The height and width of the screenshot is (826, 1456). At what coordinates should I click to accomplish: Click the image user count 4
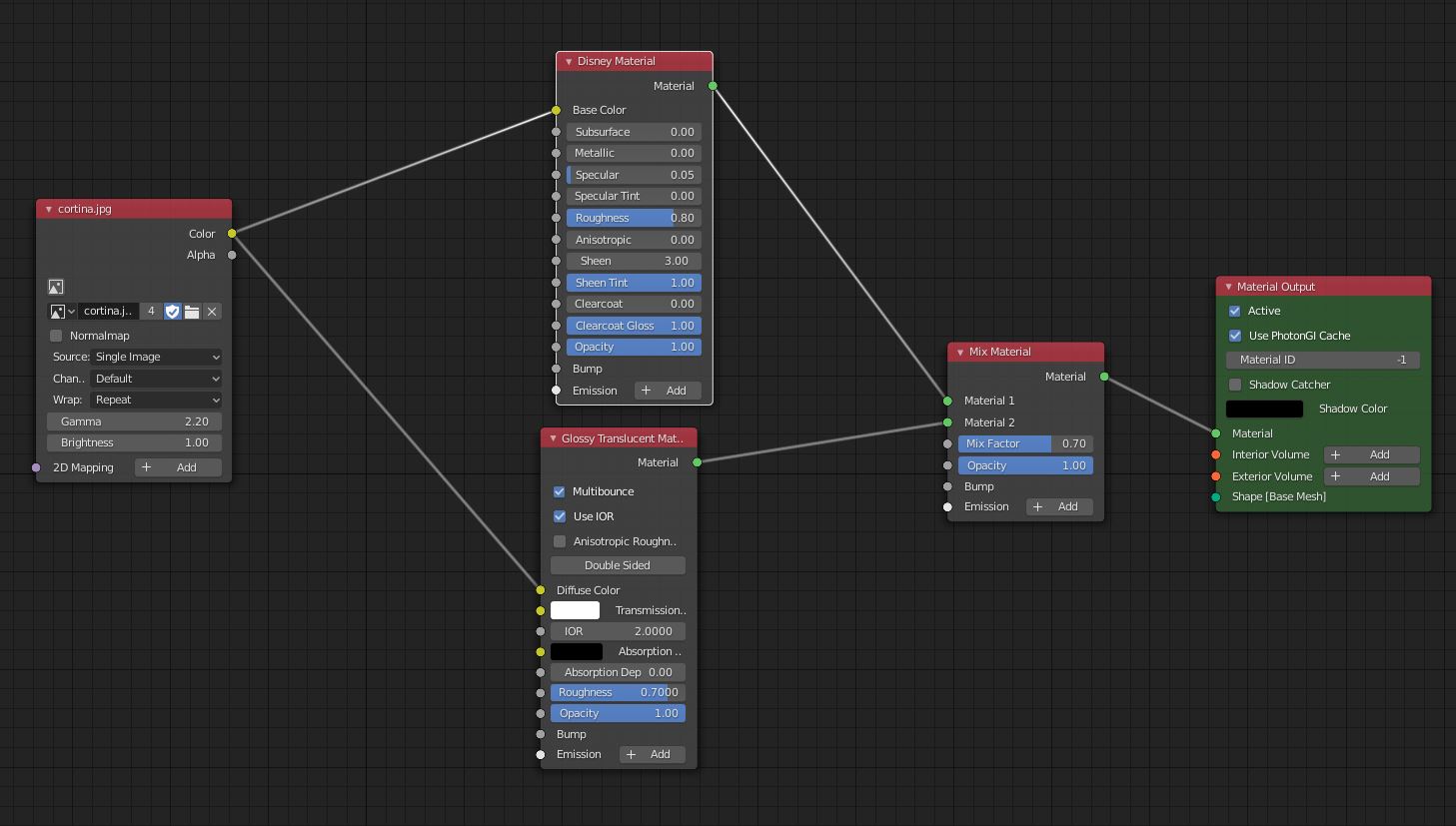point(151,312)
